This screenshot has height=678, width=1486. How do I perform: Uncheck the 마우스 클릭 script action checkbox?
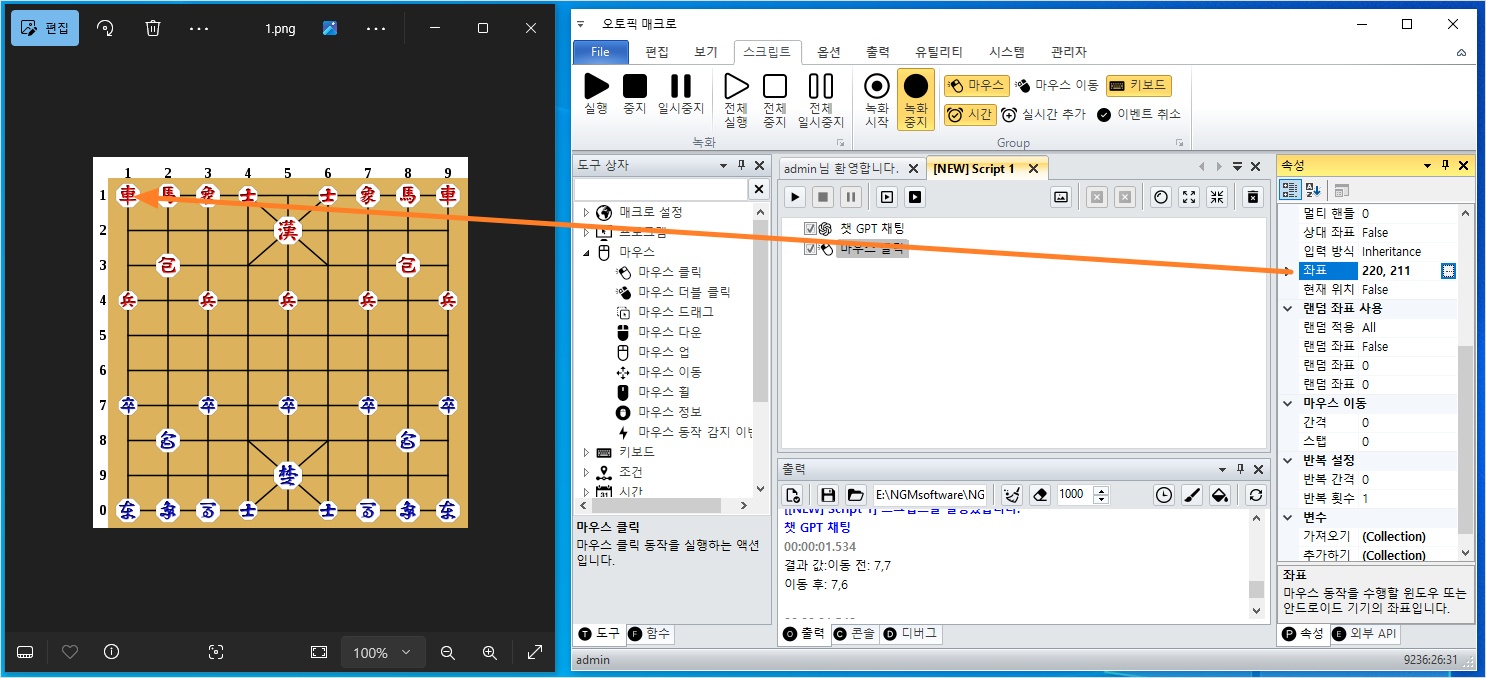point(811,249)
